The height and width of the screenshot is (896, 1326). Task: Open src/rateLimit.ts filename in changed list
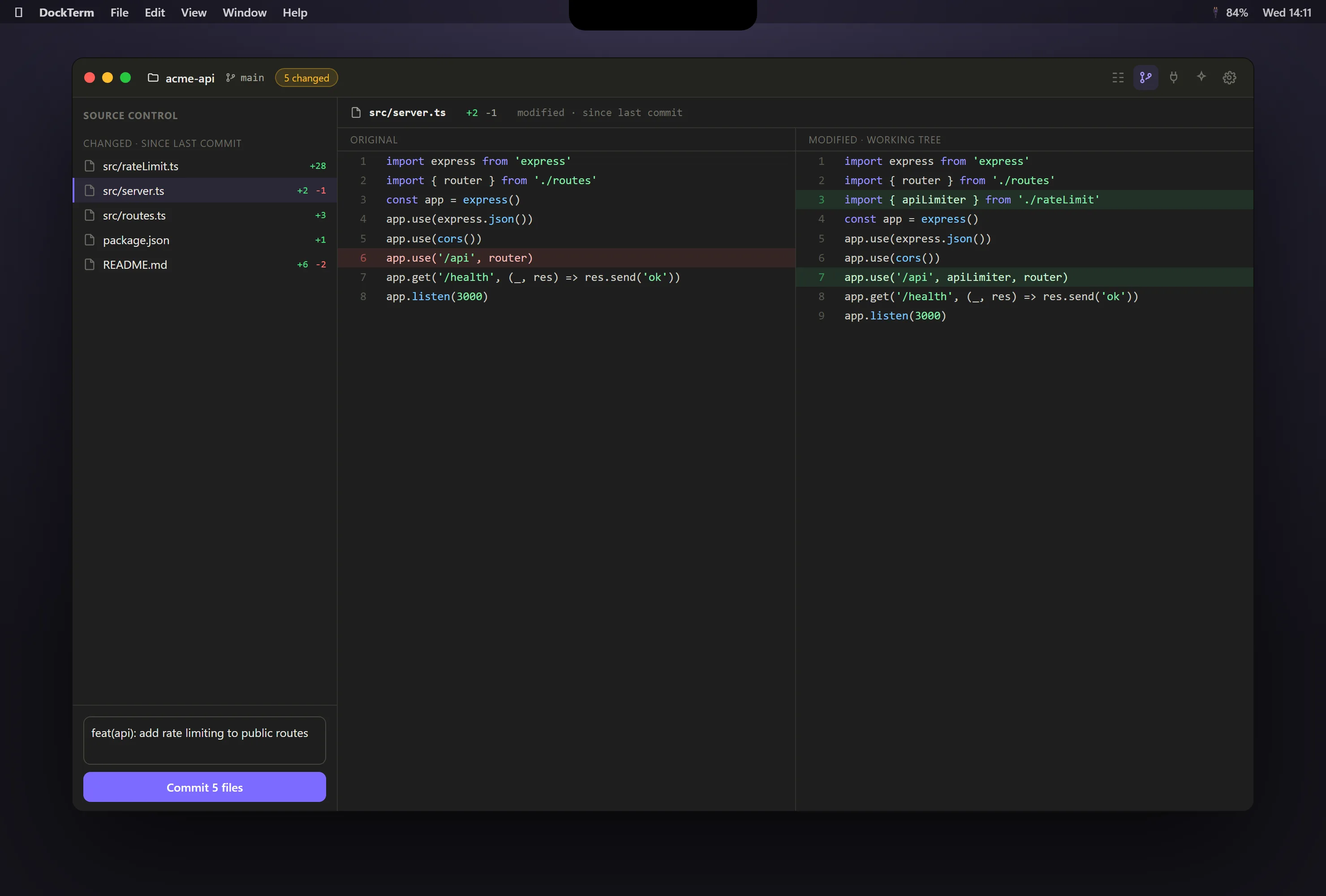coord(140,166)
